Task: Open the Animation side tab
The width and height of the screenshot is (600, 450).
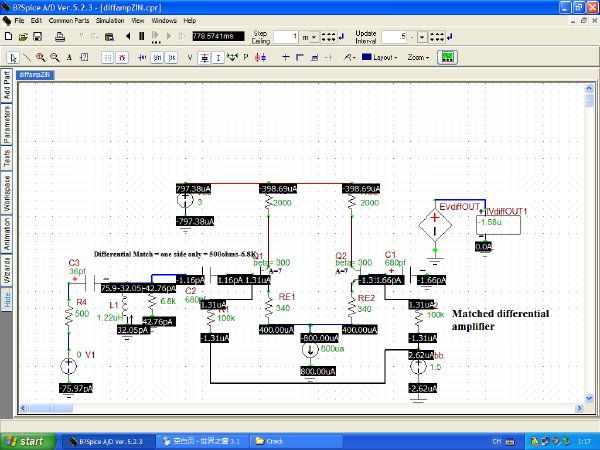Action: point(7,234)
